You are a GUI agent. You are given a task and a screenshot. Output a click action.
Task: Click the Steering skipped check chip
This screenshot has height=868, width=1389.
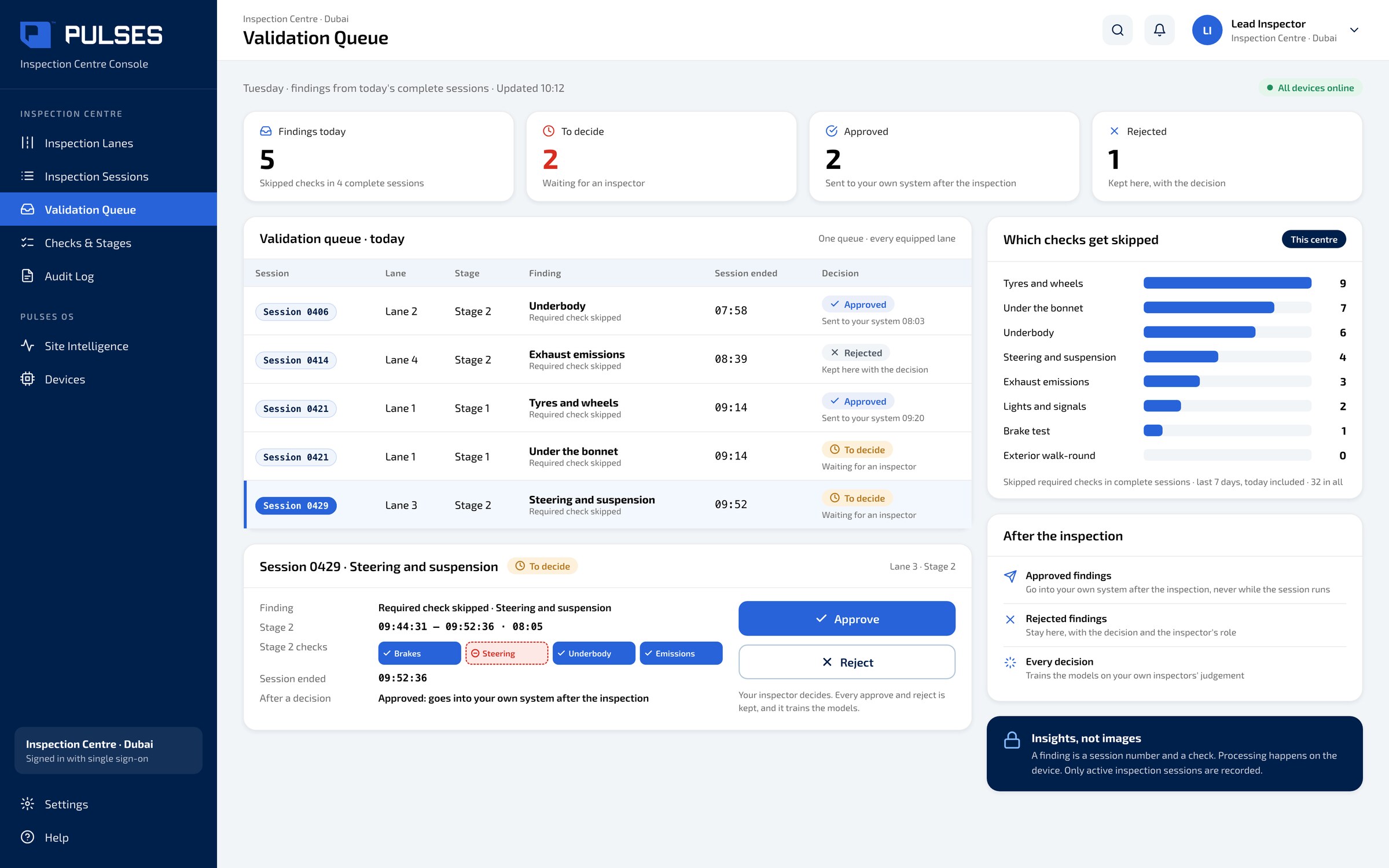point(506,653)
